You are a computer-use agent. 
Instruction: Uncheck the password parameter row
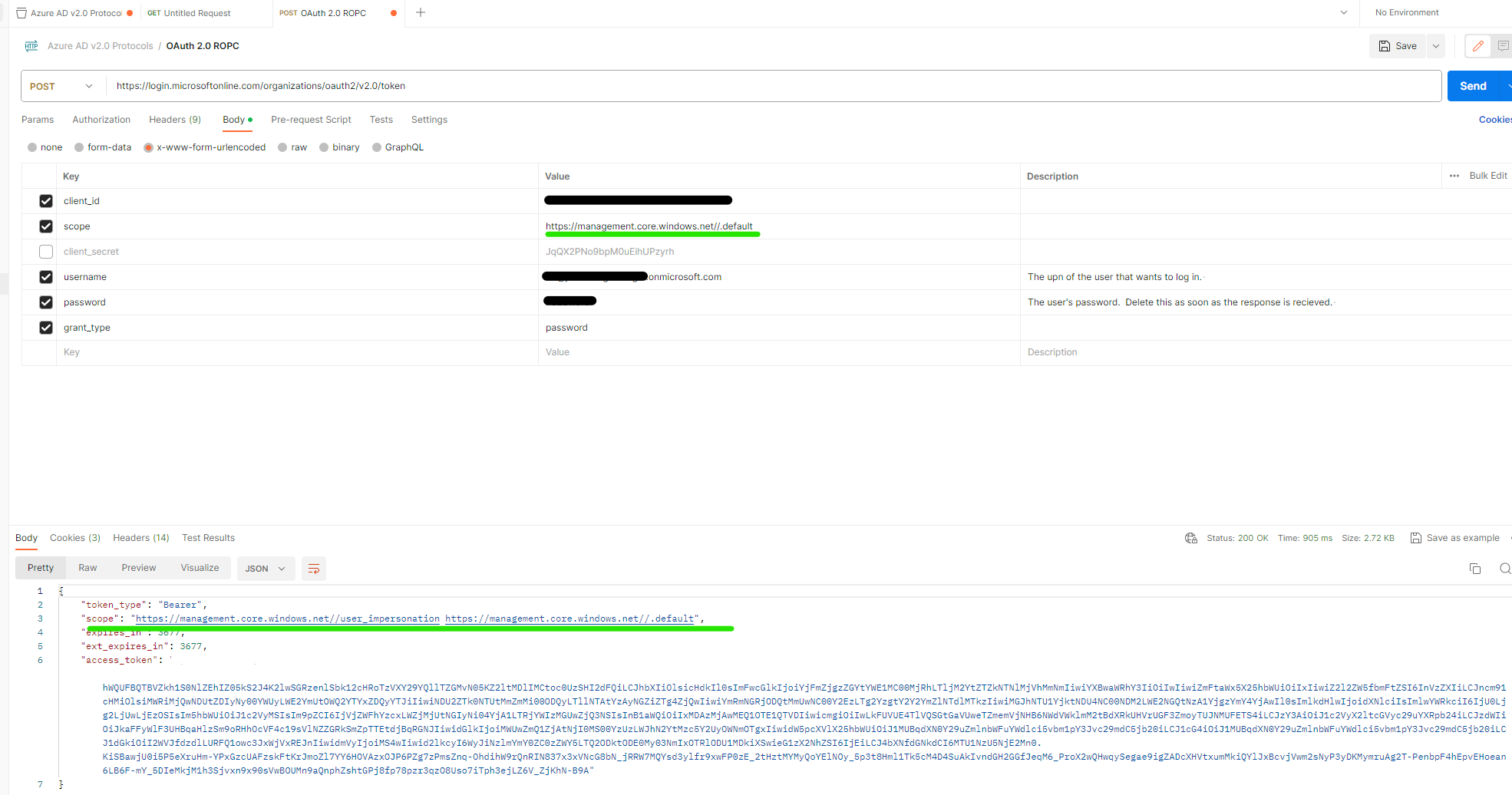coord(45,302)
